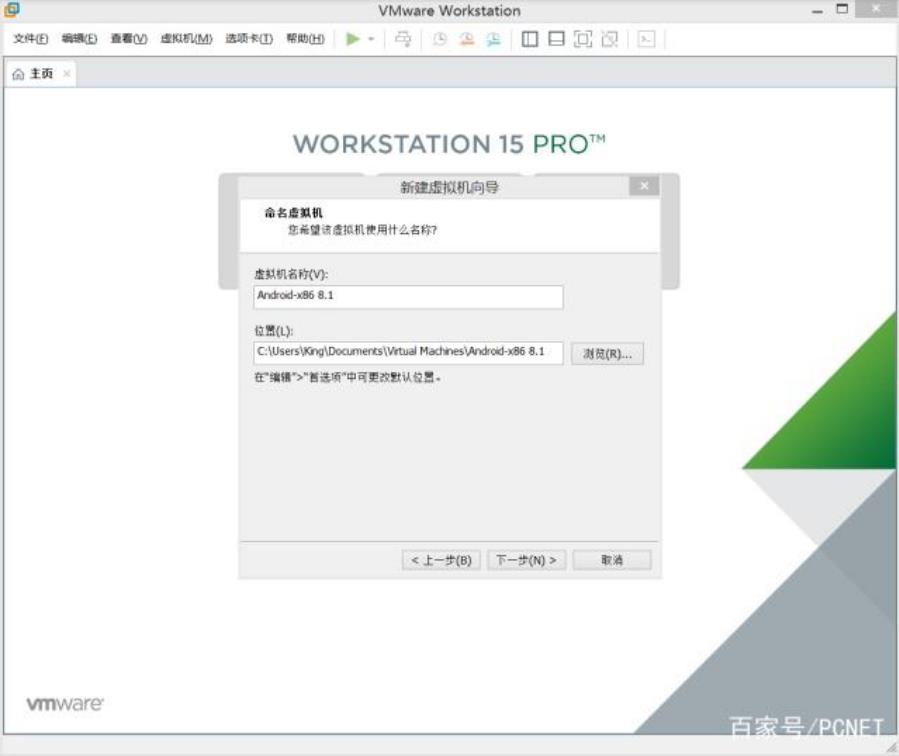Open the 选项卡(T) menu
The width and height of the screenshot is (899, 756).
[x=249, y=38]
